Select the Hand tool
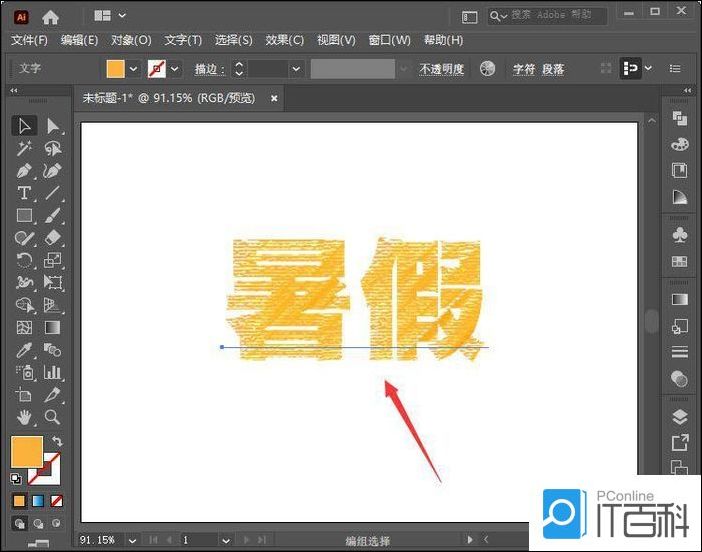The image size is (702, 552). 24,417
